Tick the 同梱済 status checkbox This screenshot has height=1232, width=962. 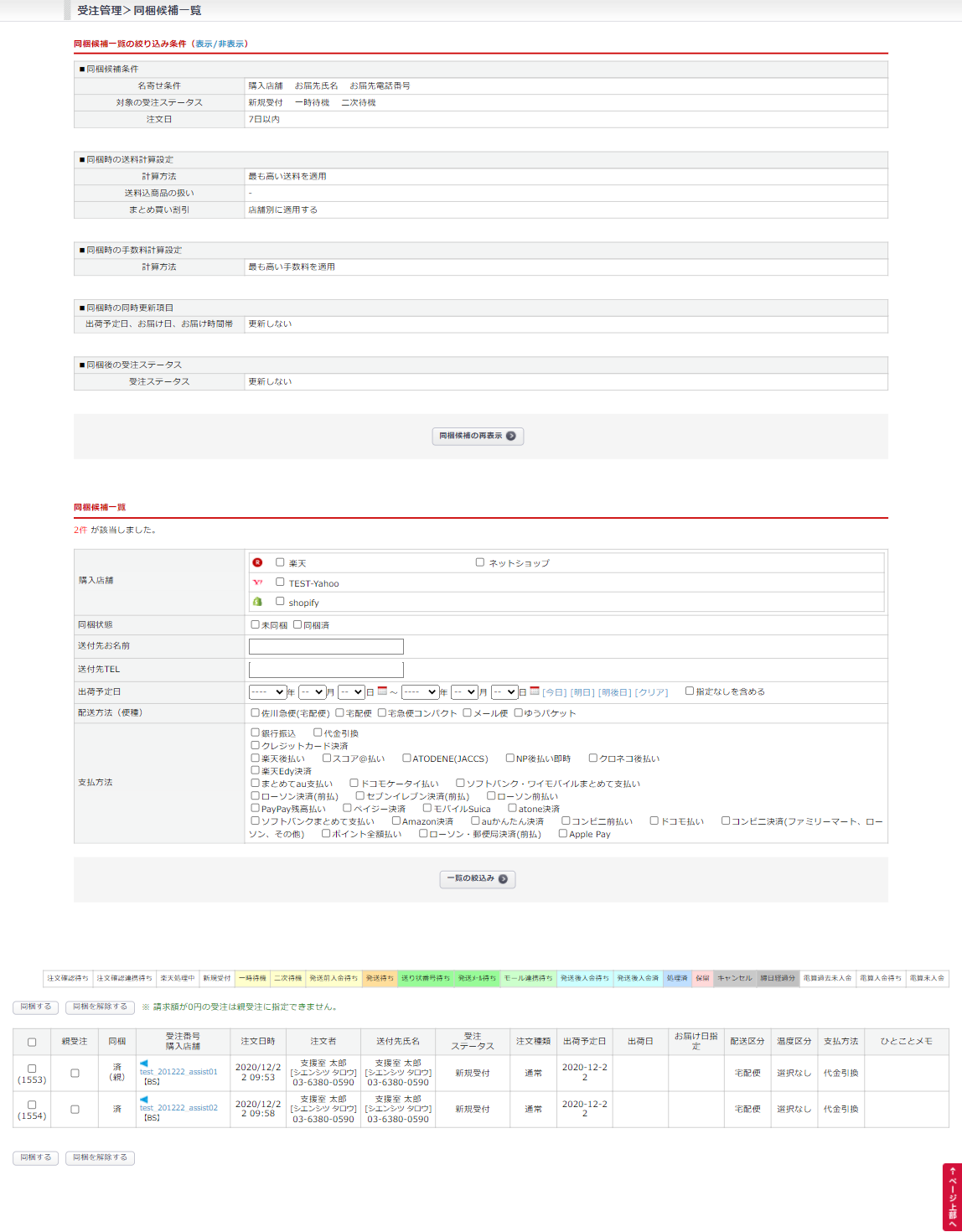point(297,624)
